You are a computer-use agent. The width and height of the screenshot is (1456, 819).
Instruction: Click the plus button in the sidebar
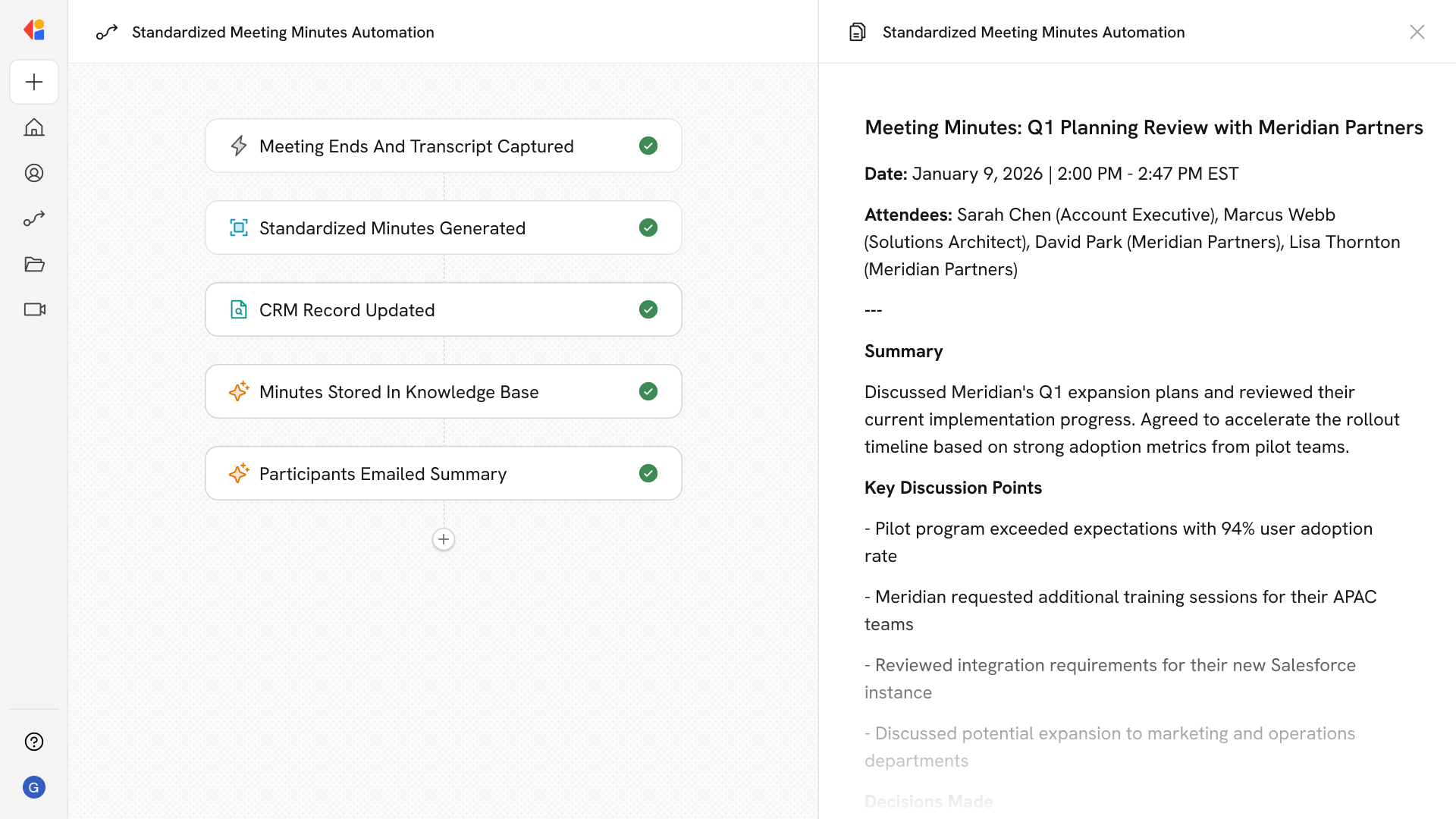coord(34,82)
